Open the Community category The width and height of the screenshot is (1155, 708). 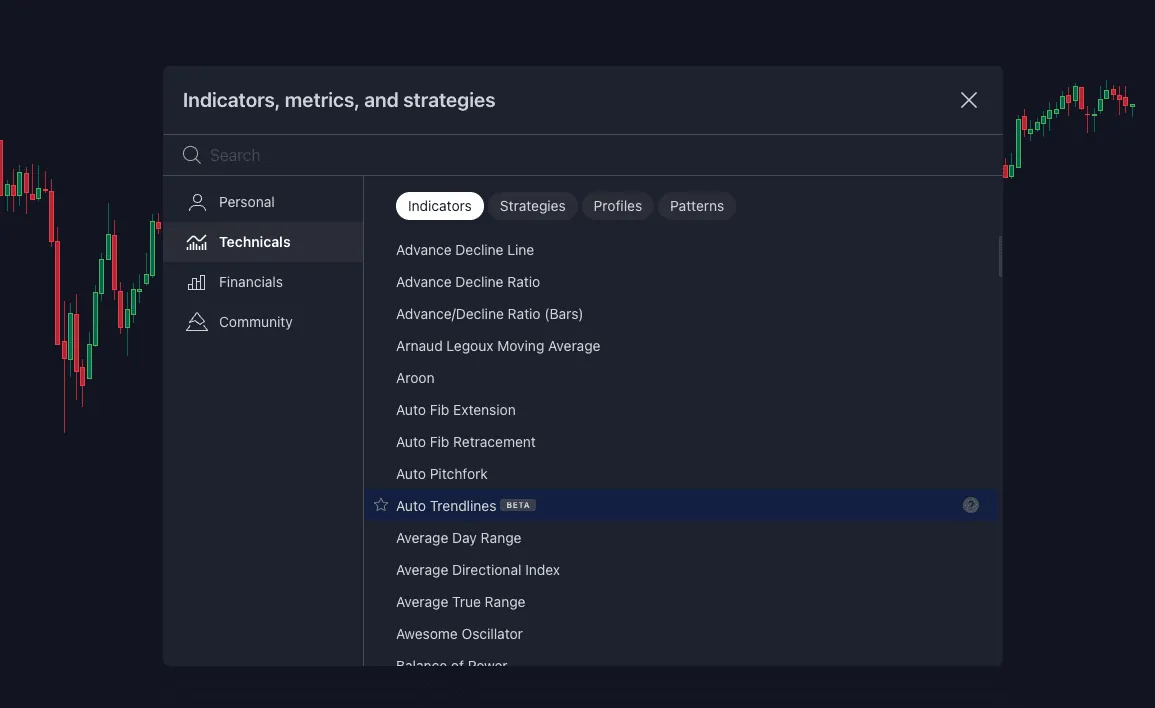tap(264, 322)
